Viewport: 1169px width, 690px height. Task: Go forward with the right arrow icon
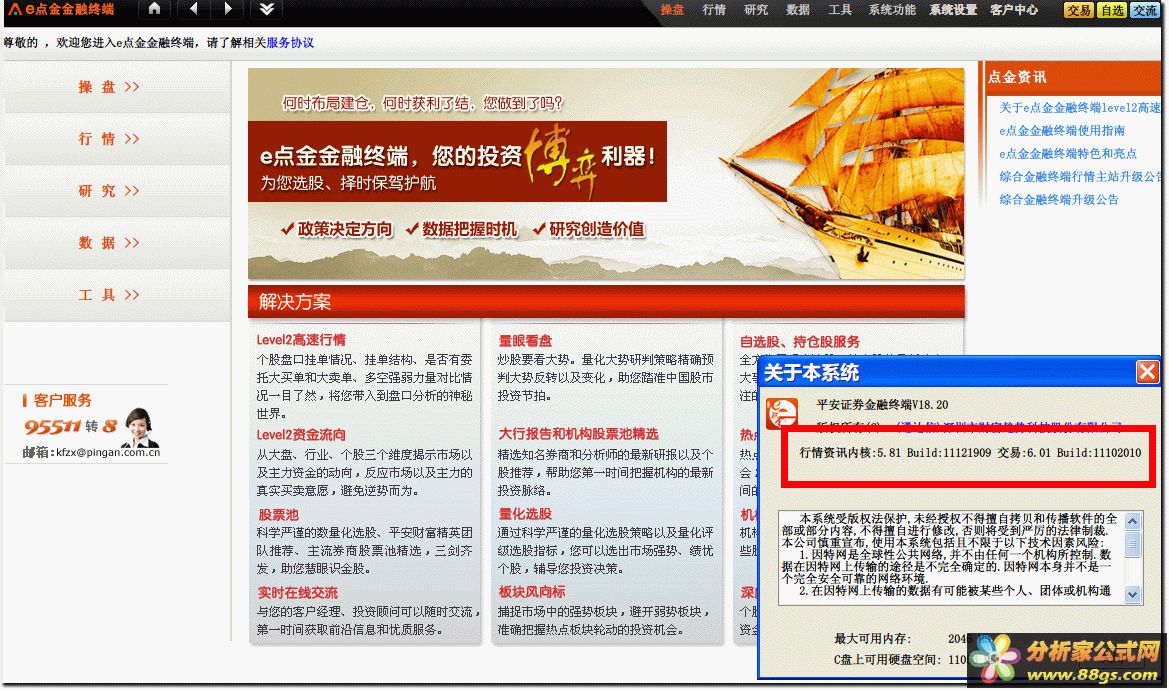click(x=229, y=9)
